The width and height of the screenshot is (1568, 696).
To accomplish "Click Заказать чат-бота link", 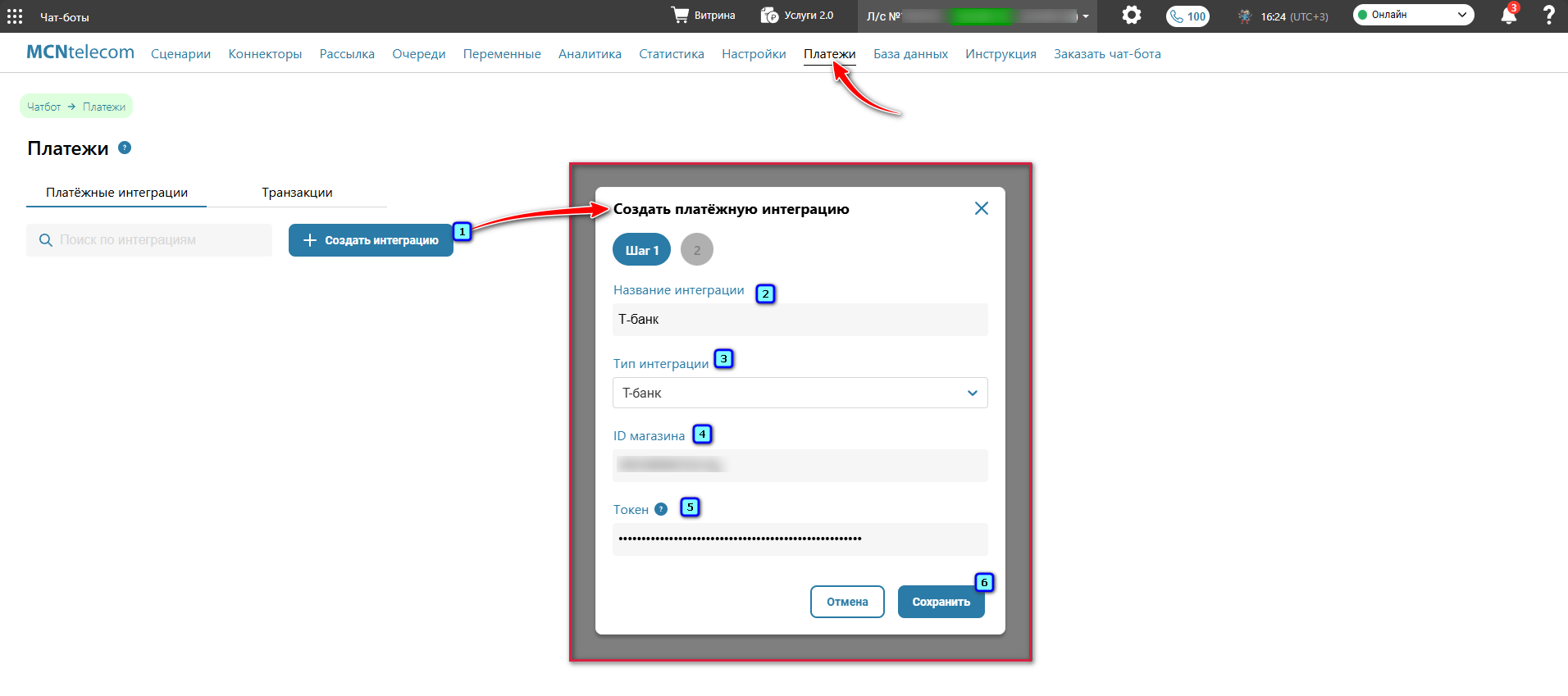I will (1107, 54).
